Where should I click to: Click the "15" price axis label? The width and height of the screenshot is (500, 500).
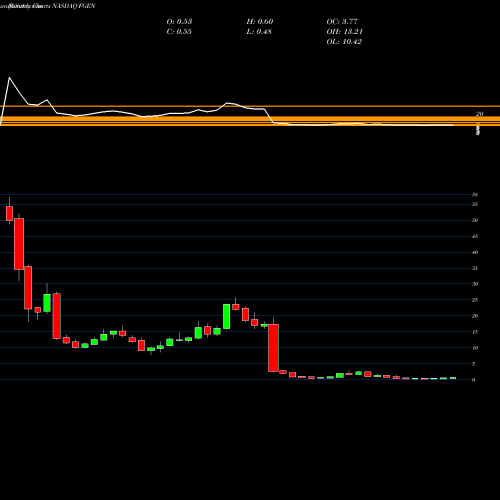[475, 332]
